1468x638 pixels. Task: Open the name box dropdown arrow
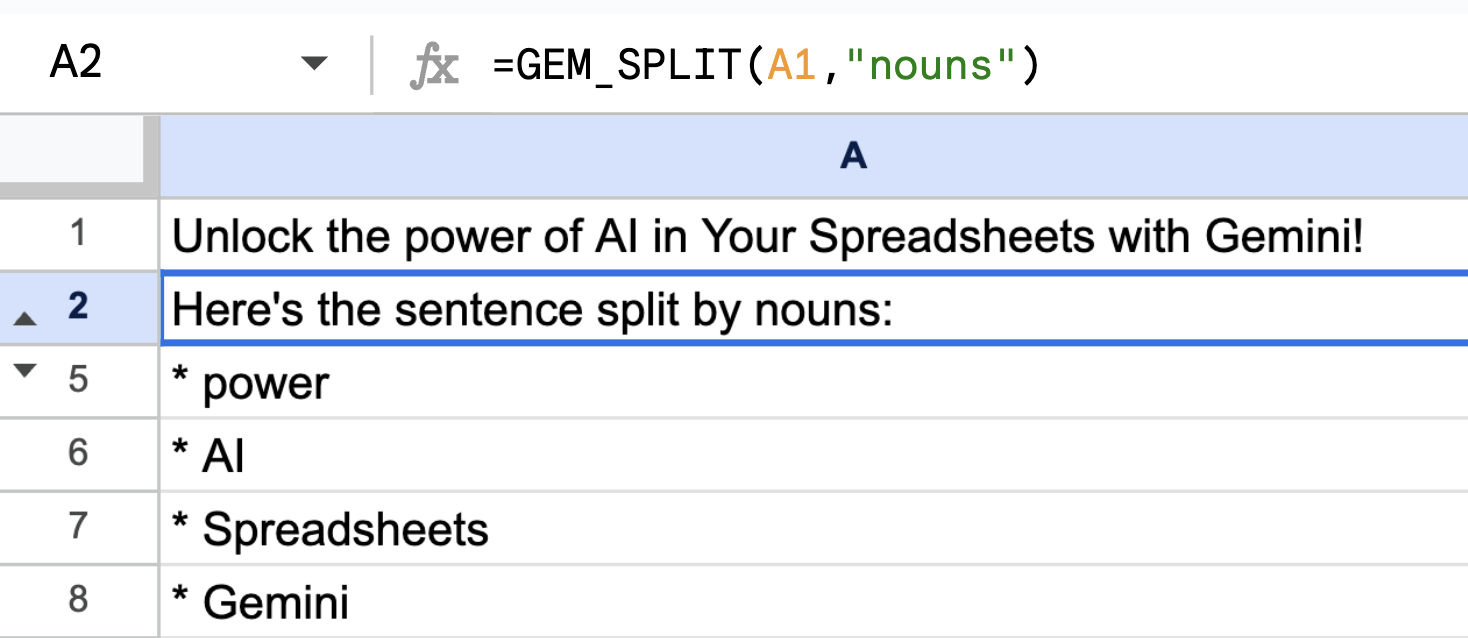[314, 65]
